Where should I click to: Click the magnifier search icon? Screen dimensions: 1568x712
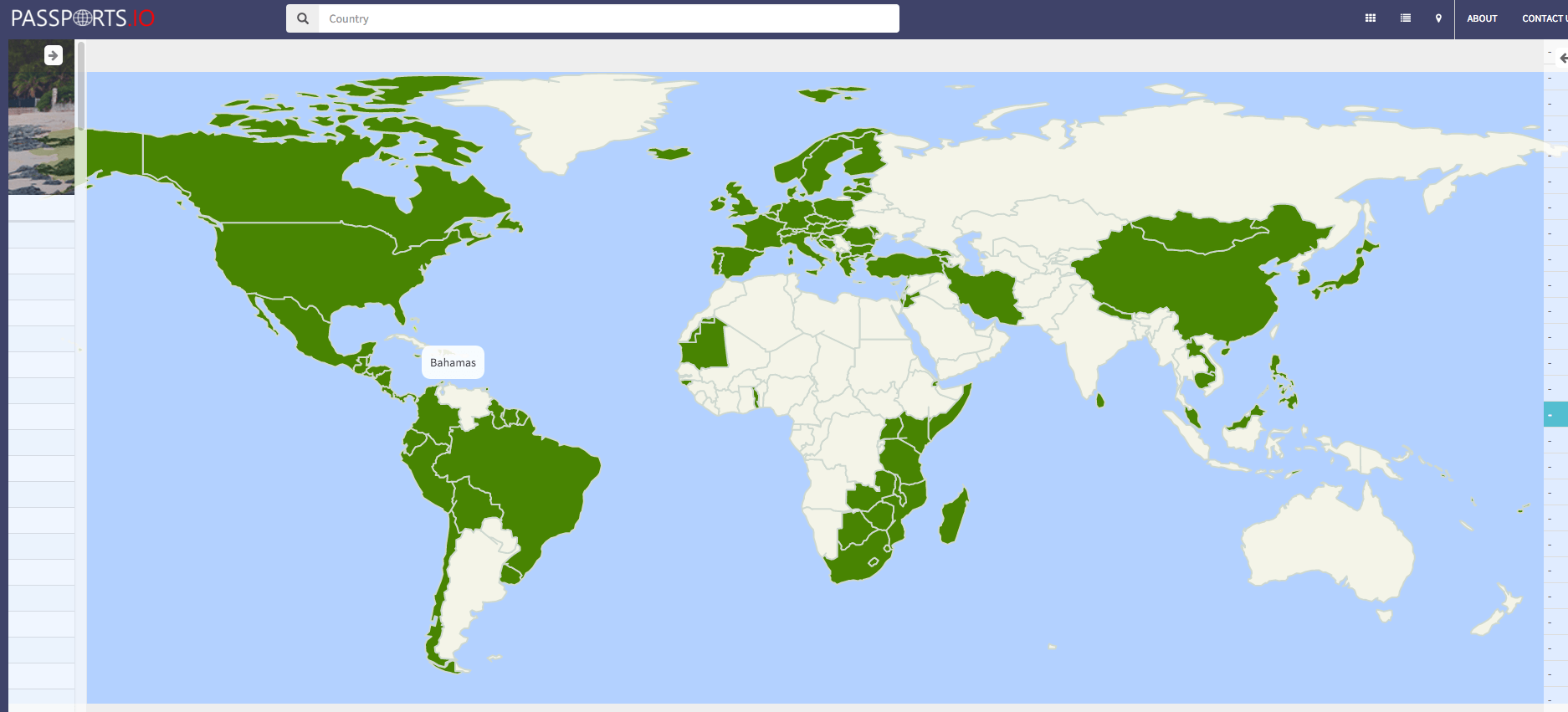tap(303, 18)
